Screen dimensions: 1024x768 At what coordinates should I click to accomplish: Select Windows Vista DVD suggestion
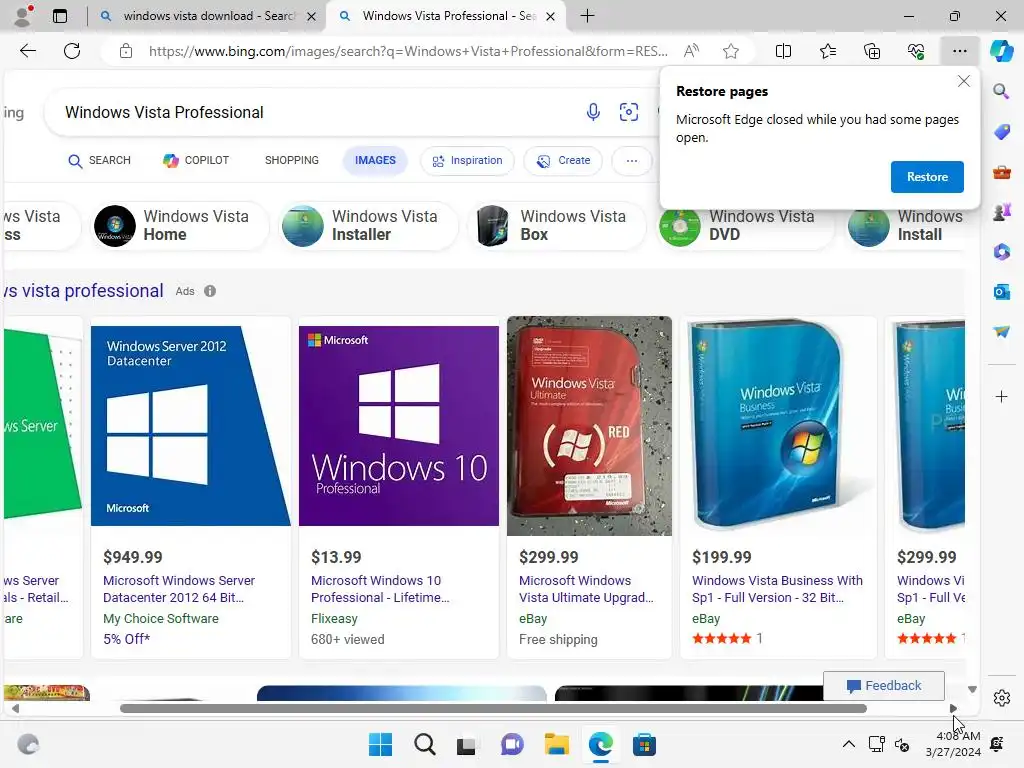(744, 225)
